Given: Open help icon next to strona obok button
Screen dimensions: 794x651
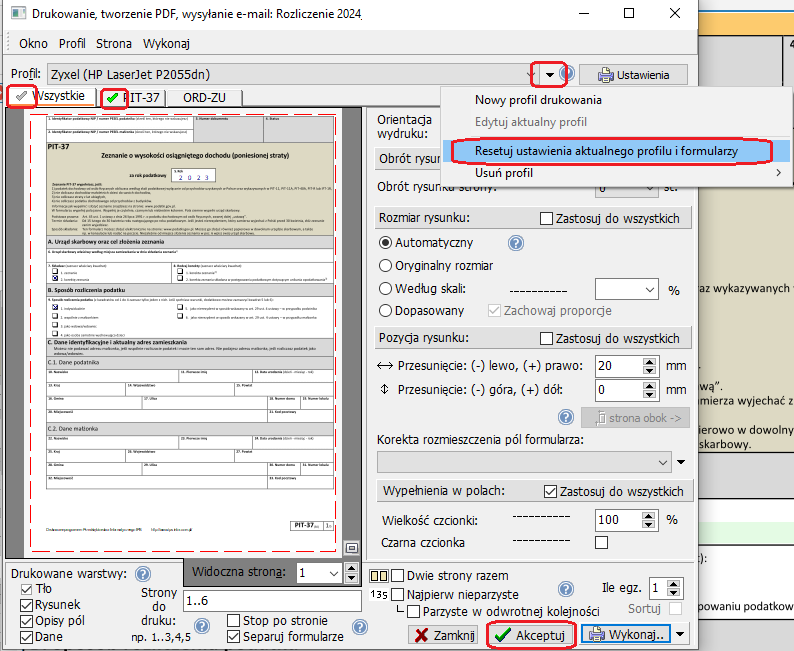Looking at the screenshot, I should (x=566, y=418).
